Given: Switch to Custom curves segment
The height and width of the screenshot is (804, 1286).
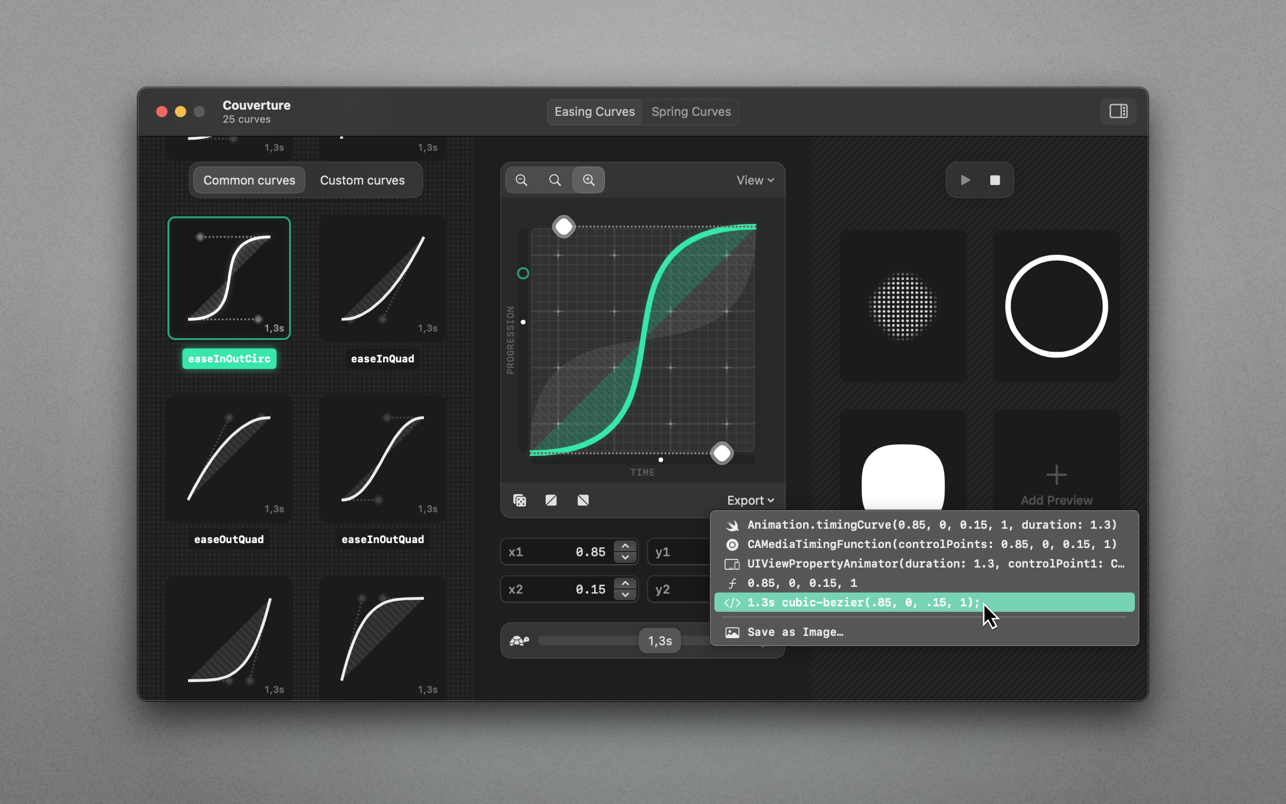Looking at the screenshot, I should [x=362, y=180].
